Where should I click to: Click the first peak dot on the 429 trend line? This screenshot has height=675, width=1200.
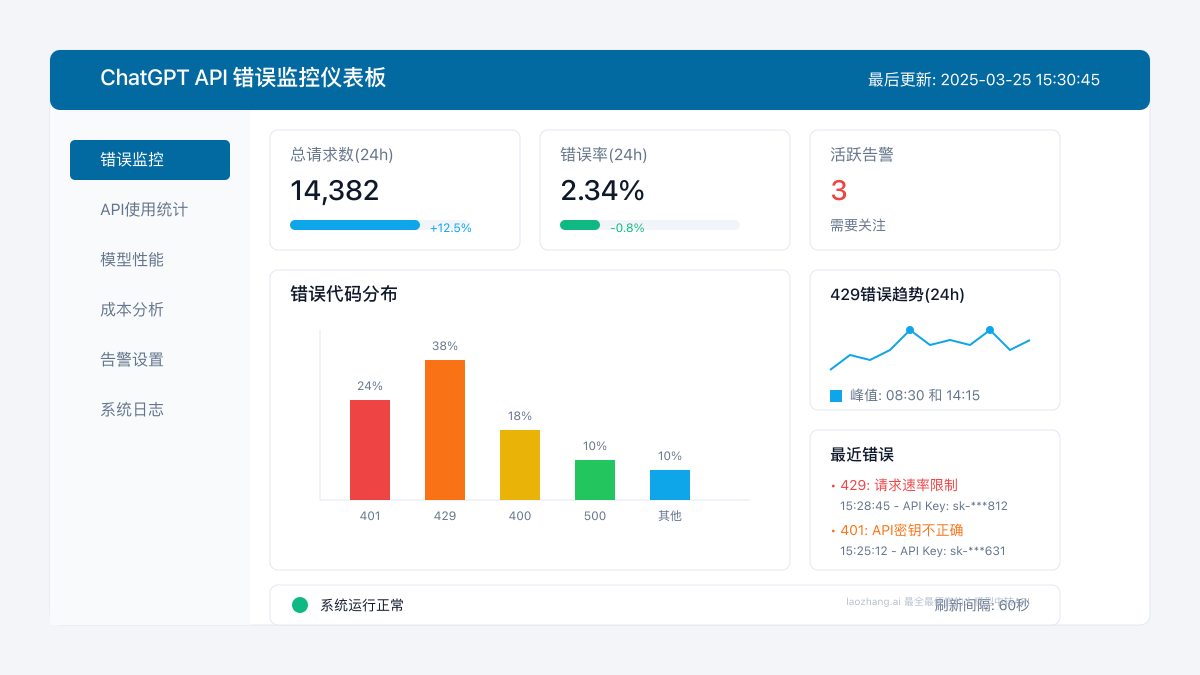[x=910, y=330]
